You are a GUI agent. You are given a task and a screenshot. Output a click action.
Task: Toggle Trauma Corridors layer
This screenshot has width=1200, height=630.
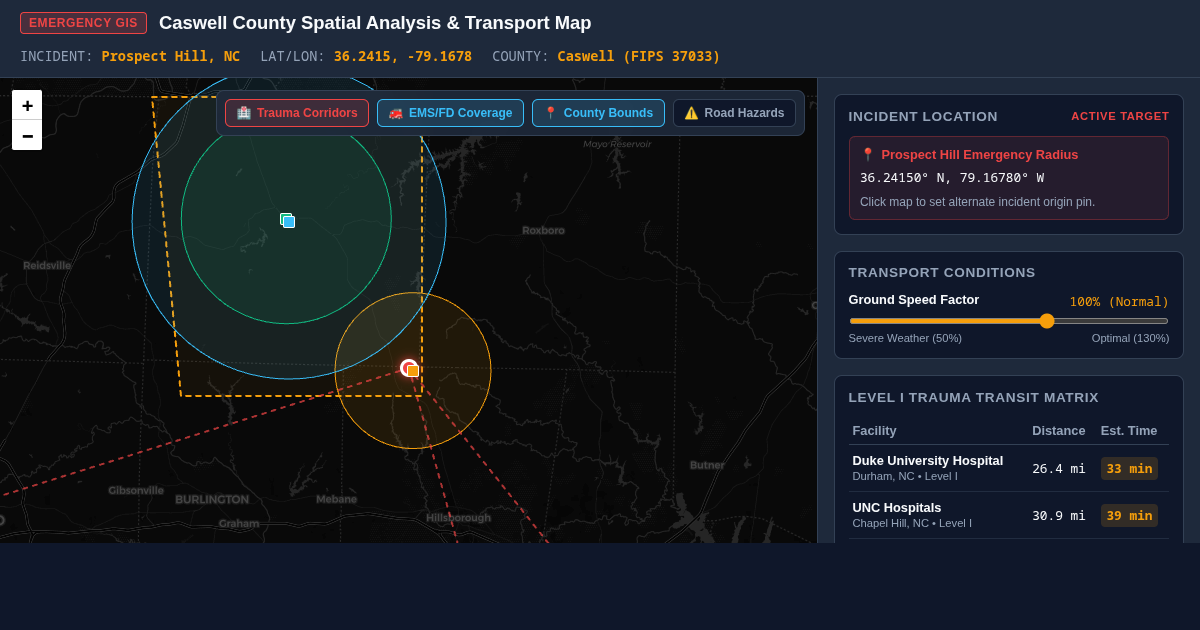(x=297, y=113)
